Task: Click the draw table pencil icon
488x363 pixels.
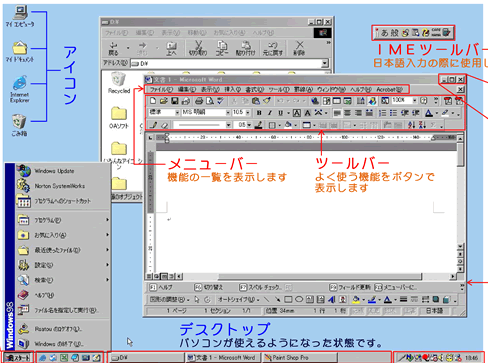Action: 154,125
